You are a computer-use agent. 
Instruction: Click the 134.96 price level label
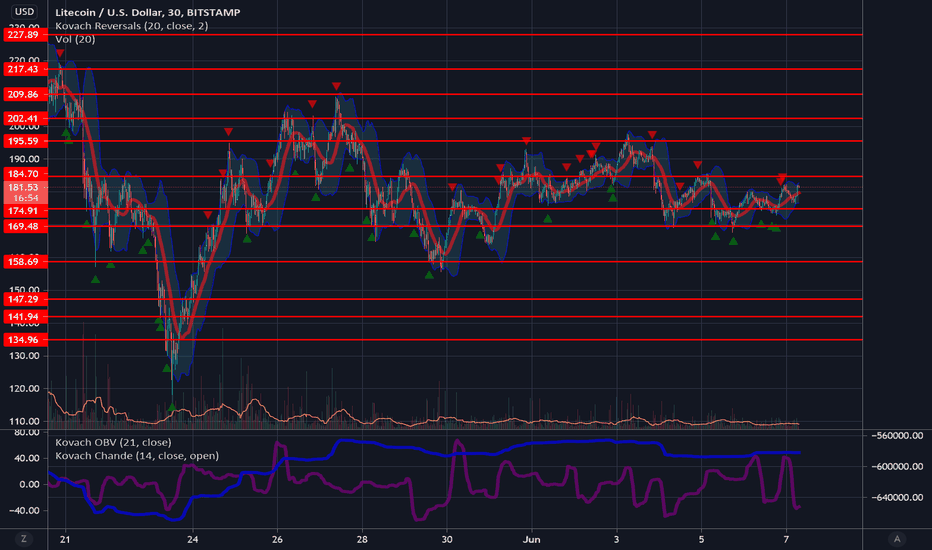pos(25,340)
